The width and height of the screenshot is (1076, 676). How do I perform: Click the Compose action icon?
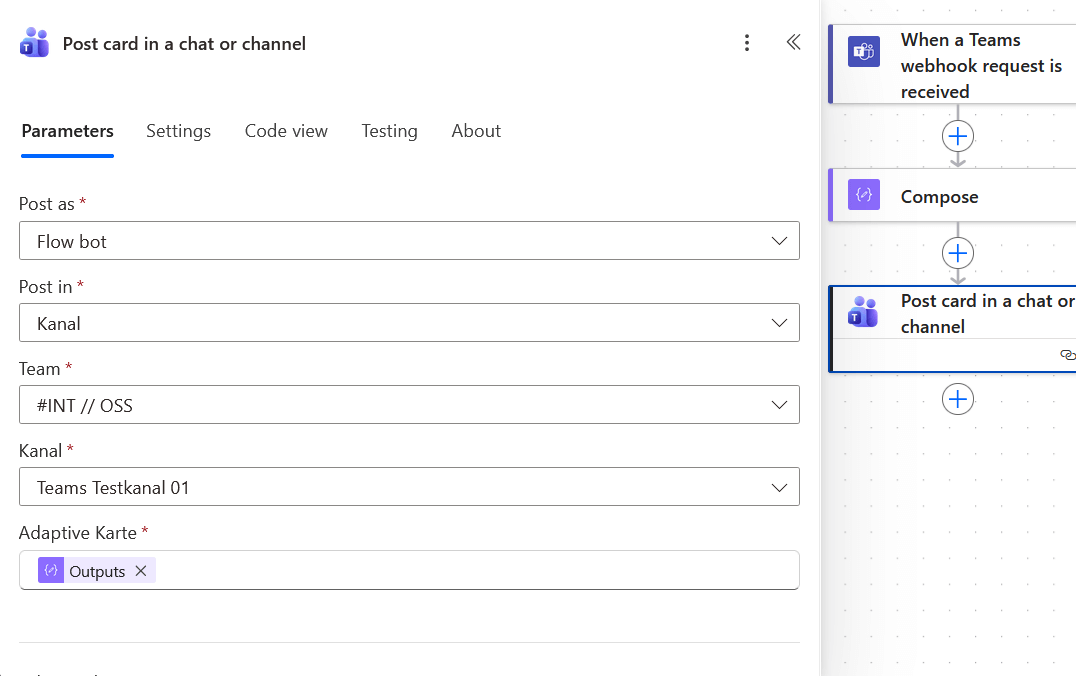864,196
